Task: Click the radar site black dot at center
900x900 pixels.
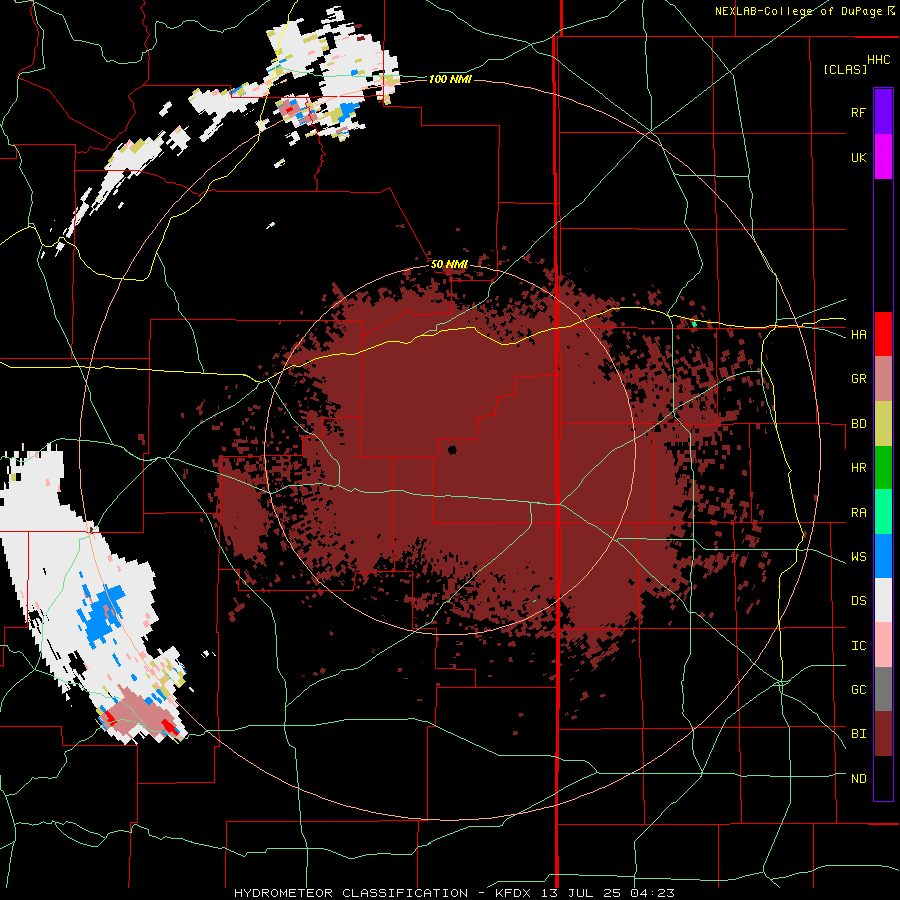Action: coord(452,449)
